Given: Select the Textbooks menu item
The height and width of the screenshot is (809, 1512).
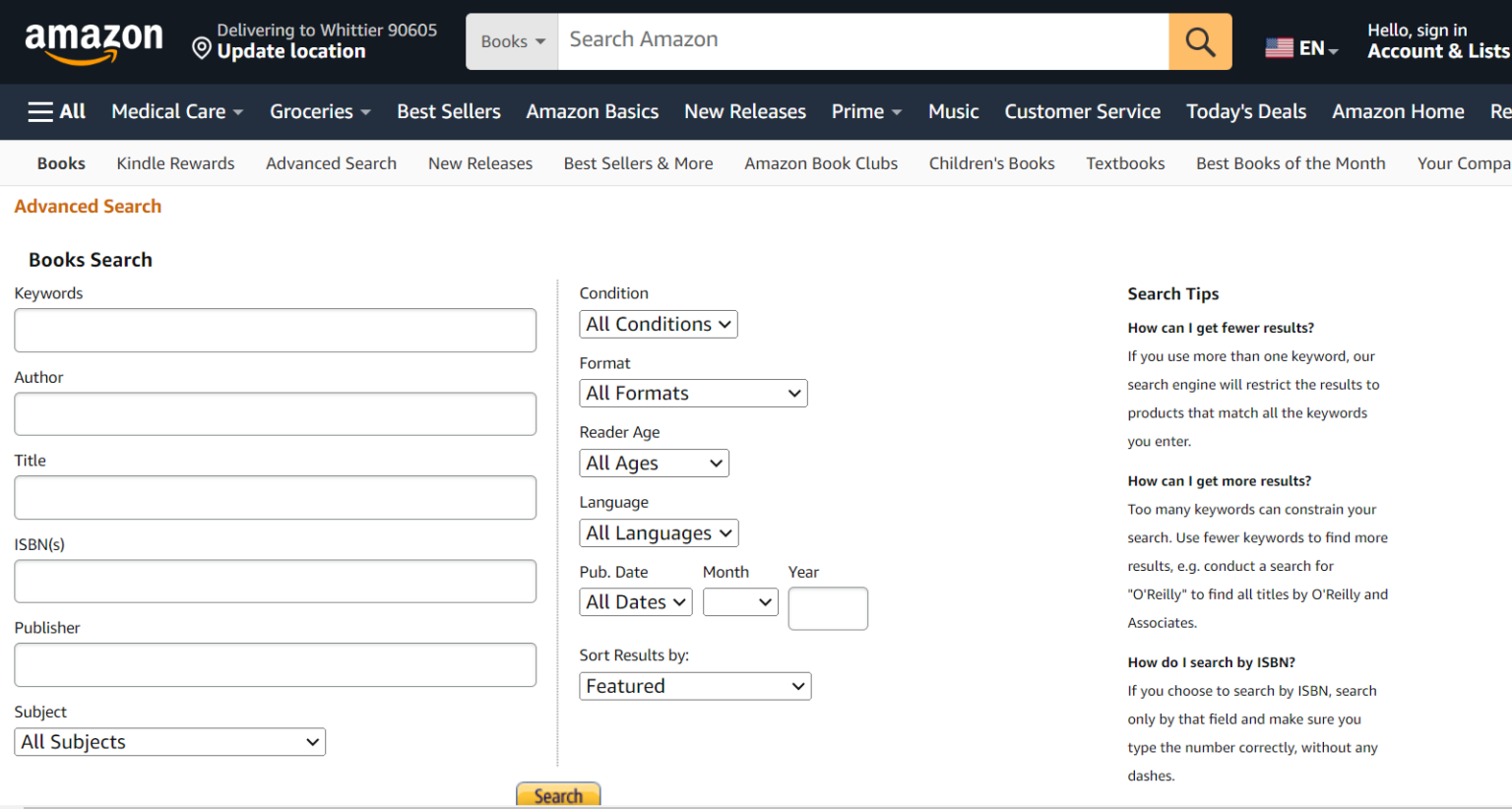Looking at the screenshot, I should coord(1125,163).
